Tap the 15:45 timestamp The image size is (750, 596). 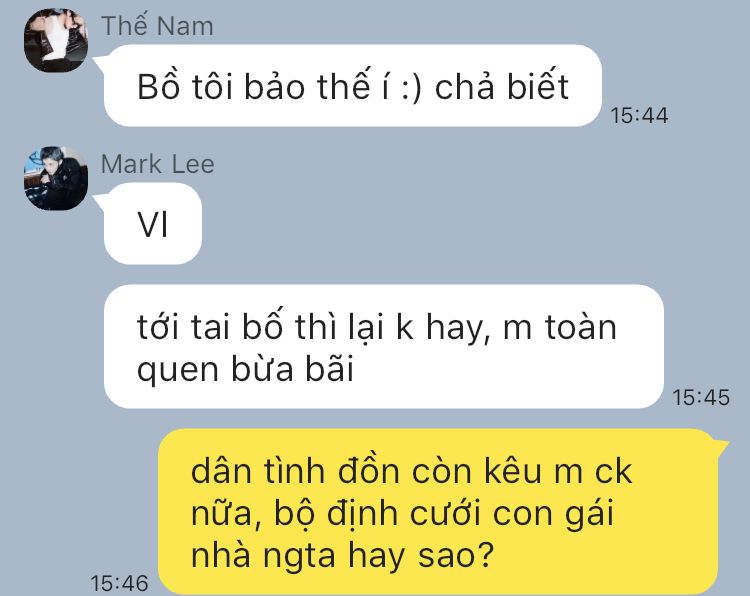tap(701, 397)
